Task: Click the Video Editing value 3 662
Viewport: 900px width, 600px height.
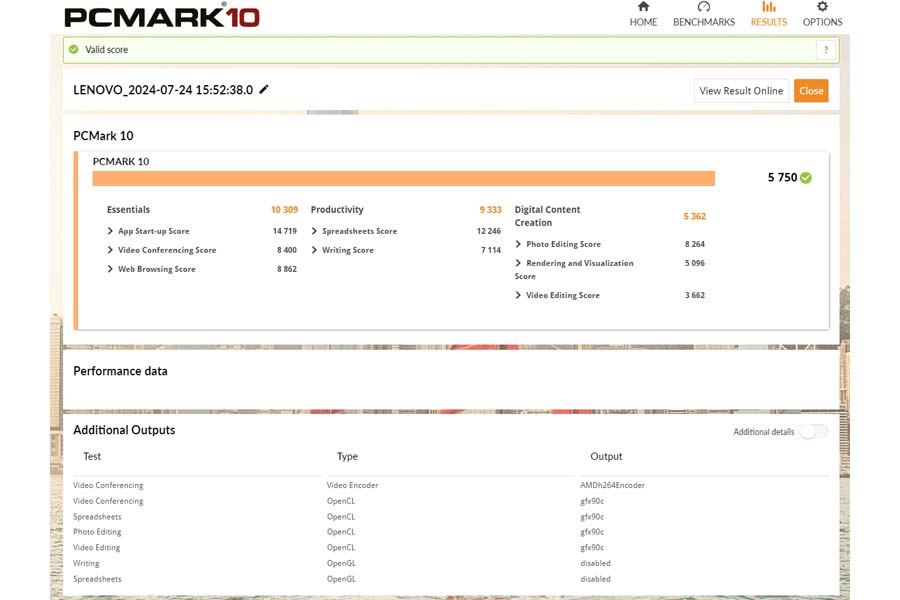Action: click(695, 295)
